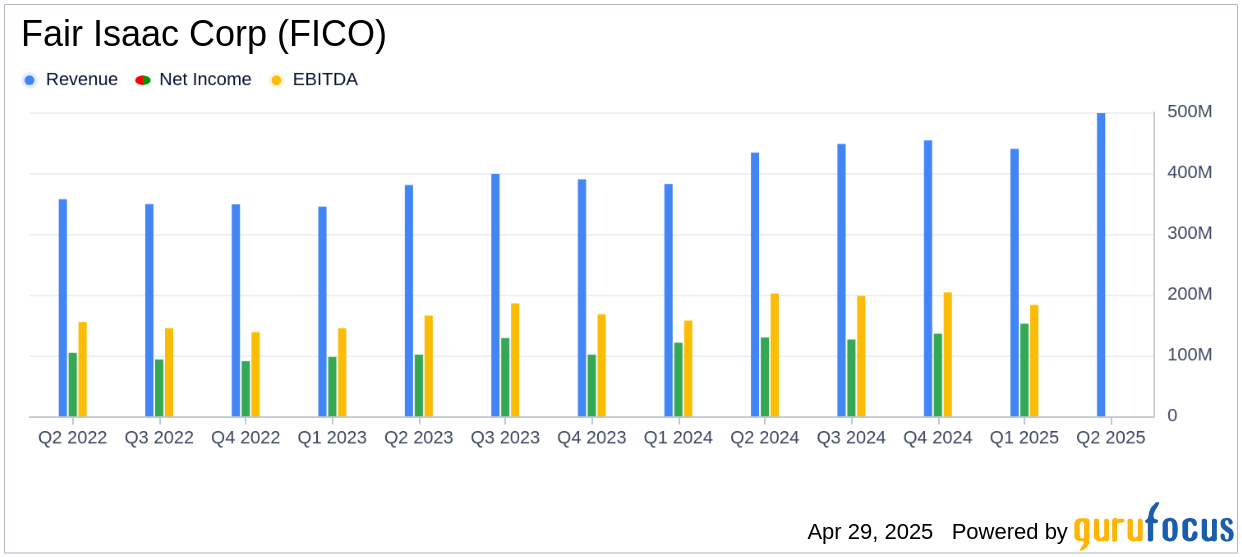1242x557 pixels.
Task: Click the red-green Net Income legend dot
Action: [143, 80]
